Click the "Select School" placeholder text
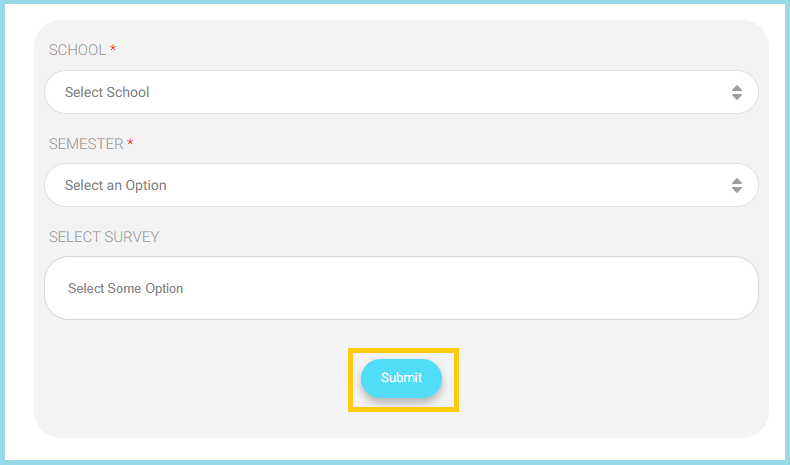Screen dimensions: 790x465 [107, 92]
